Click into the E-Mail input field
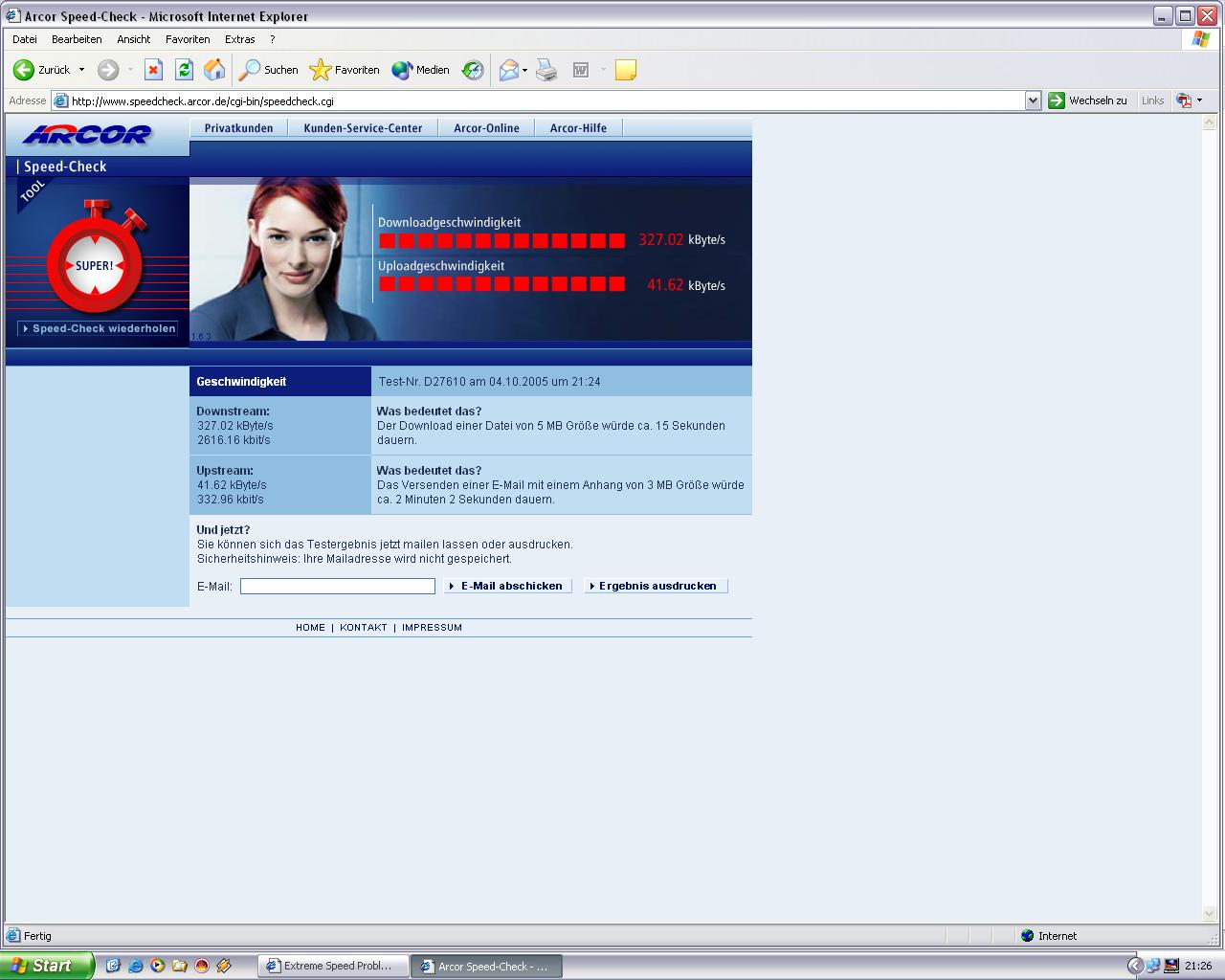The image size is (1225, 980). click(338, 586)
